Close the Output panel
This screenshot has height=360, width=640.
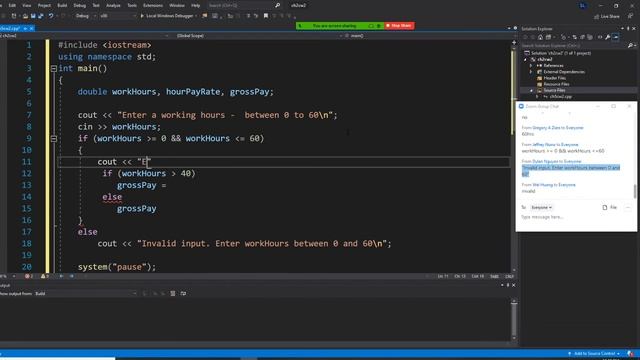pos(513,285)
